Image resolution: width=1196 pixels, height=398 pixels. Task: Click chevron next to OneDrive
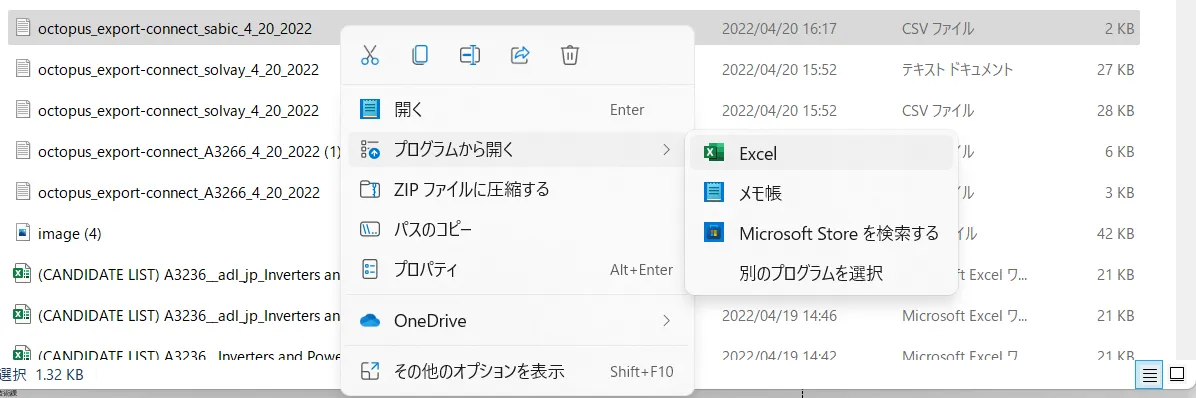[x=667, y=321]
